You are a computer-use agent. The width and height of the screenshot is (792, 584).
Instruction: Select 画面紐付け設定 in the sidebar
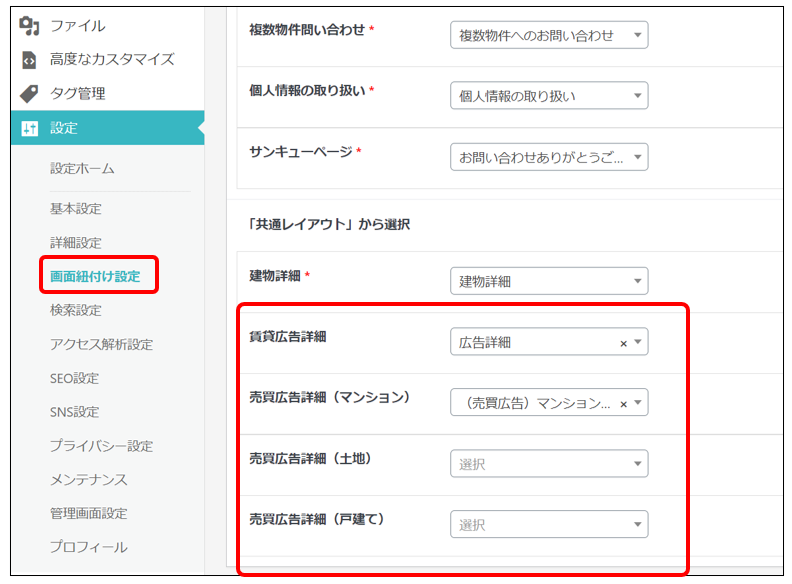point(96,276)
